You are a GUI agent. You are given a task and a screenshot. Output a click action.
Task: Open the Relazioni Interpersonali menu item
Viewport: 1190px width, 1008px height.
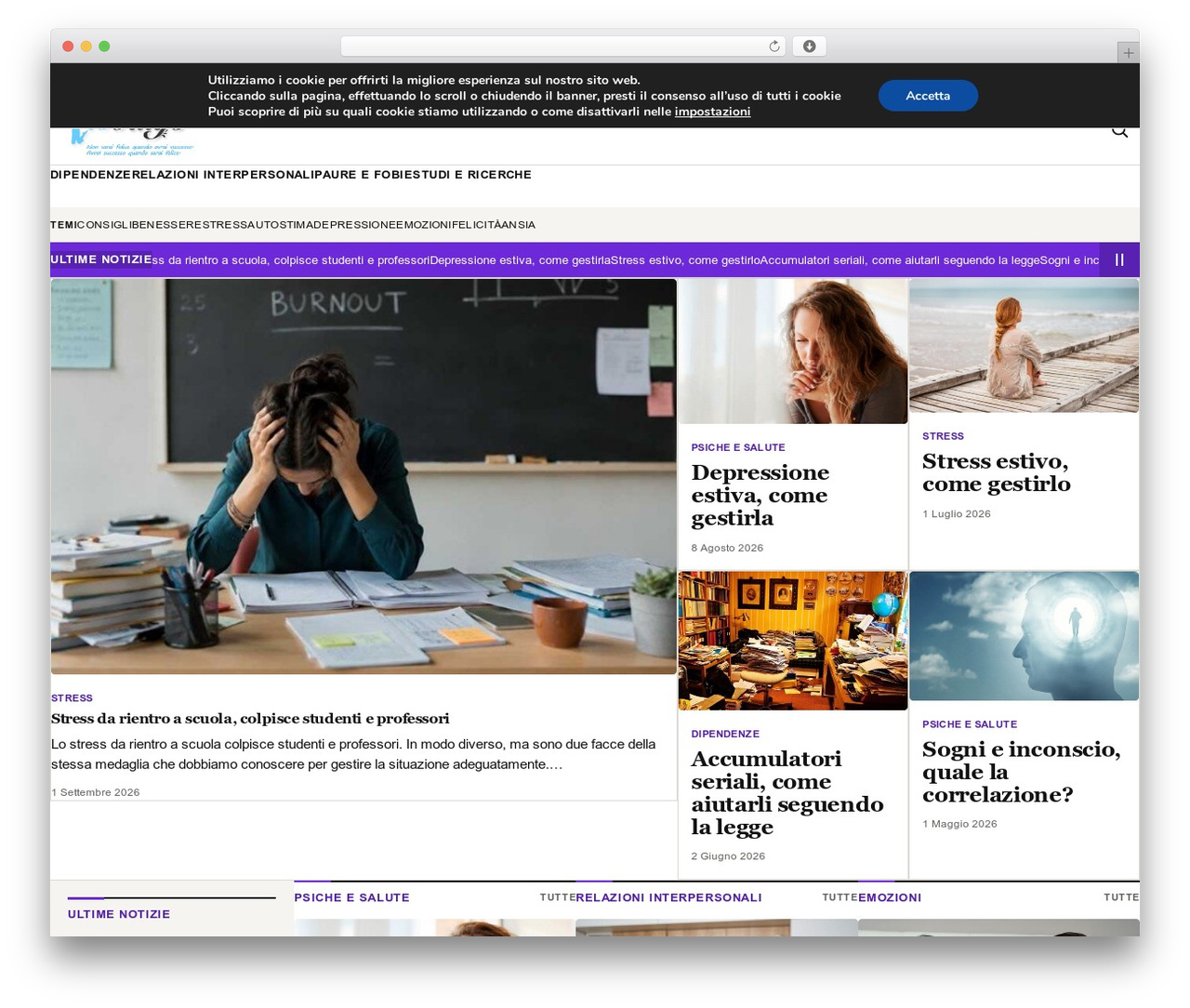[x=221, y=175]
